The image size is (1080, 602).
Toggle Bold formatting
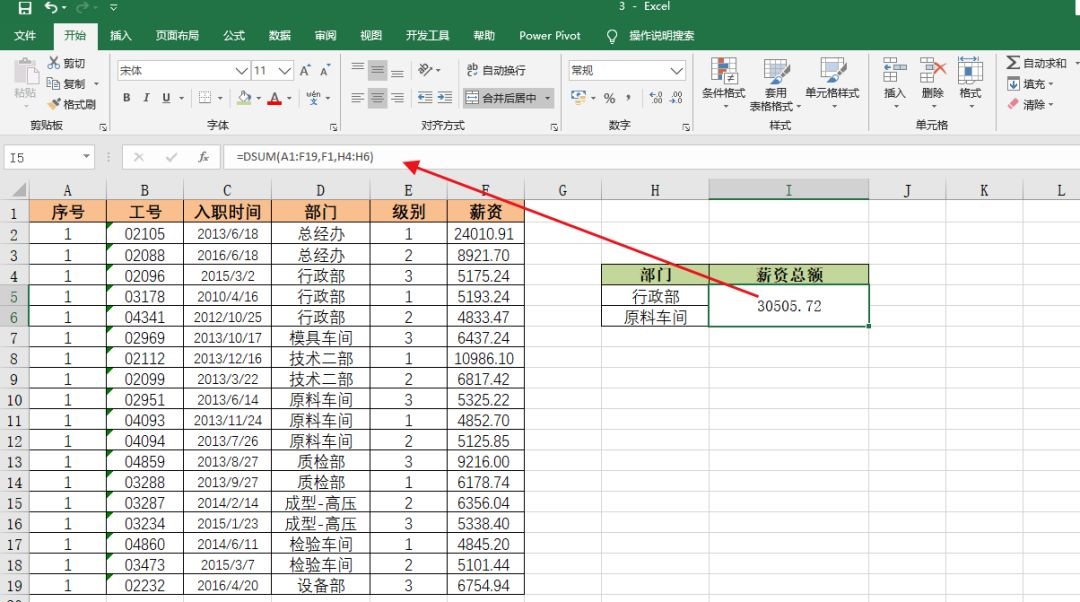[x=126, y=98]
